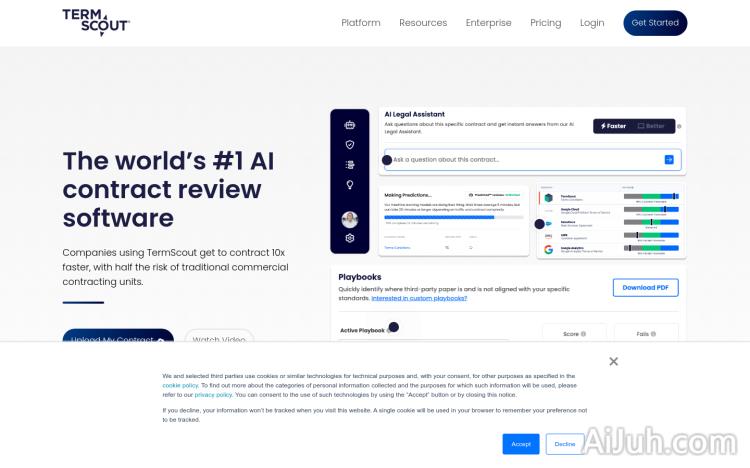Open the Platform menu
Screen dimensions: 750x468
361,23
